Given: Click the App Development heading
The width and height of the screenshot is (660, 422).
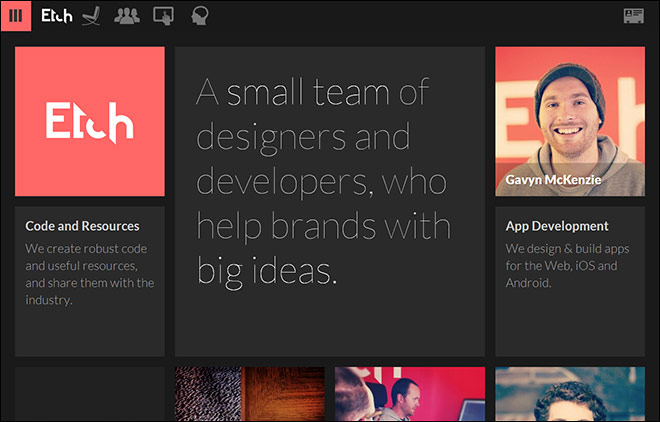Looking at the screenshot, I should coord(557,226).
